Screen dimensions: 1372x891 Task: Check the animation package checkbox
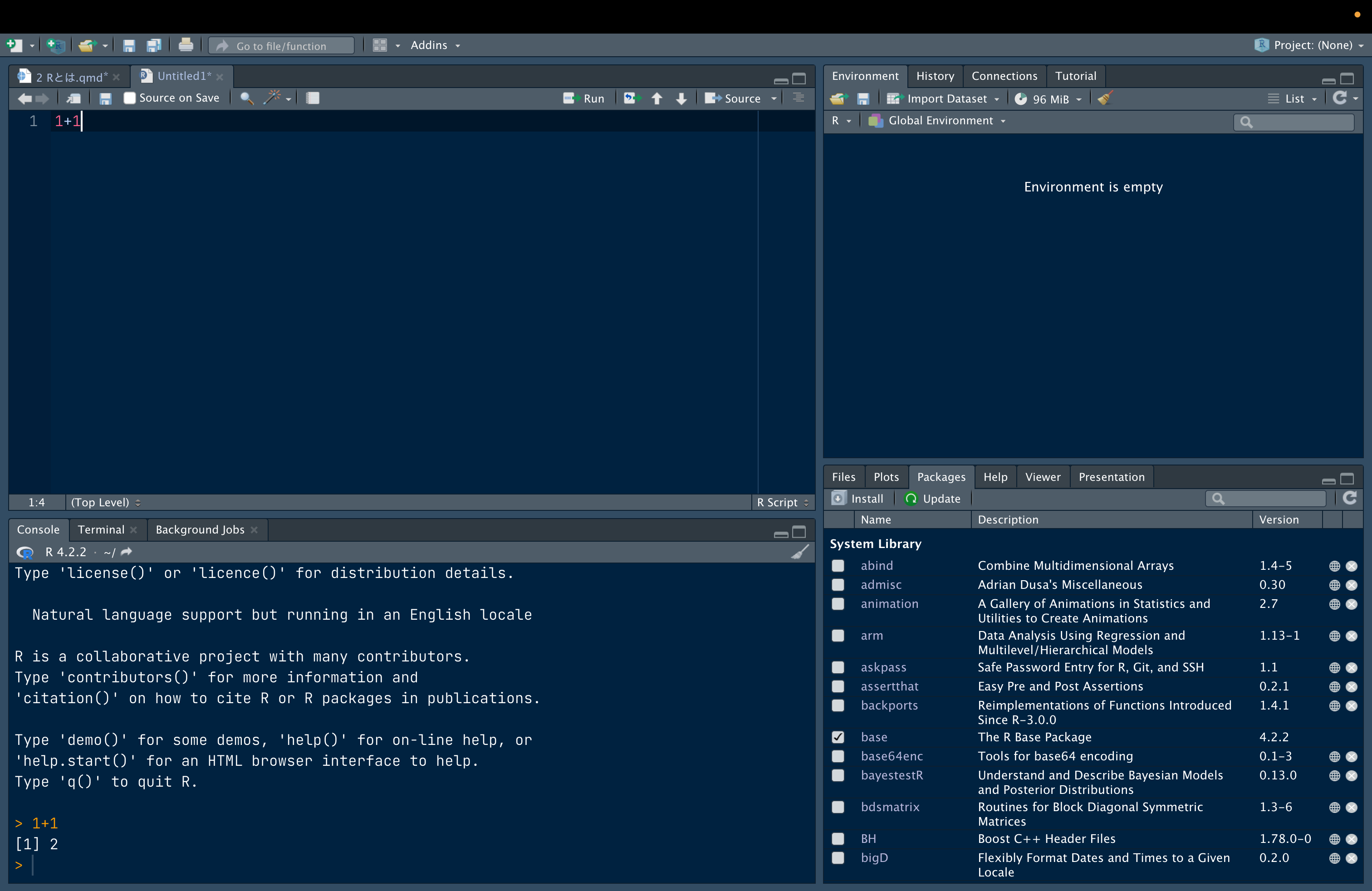tap(838, 604)
